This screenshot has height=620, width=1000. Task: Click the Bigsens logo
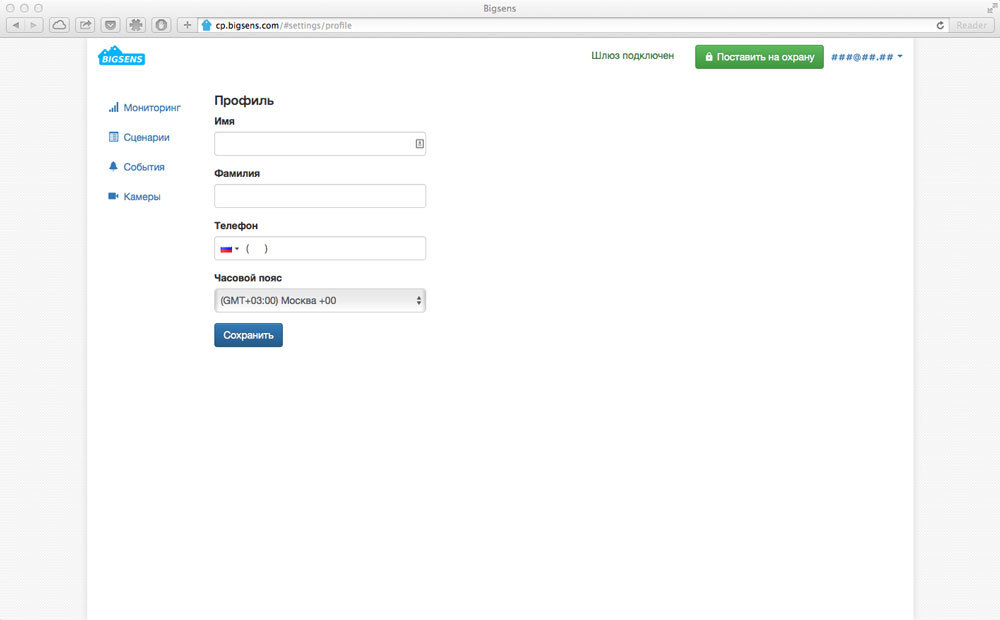(121, 56)
